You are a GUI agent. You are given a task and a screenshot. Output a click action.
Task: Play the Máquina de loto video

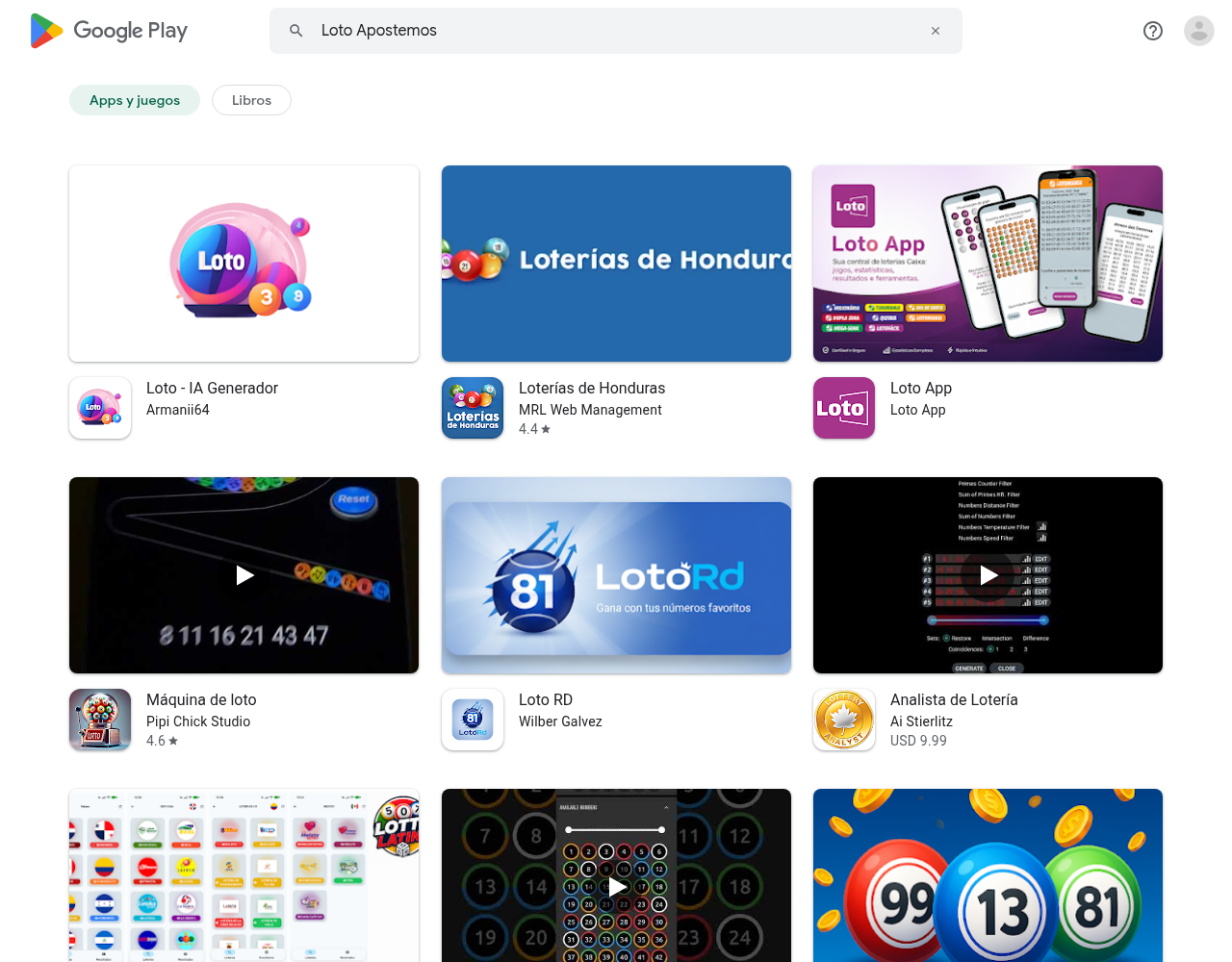244,575
